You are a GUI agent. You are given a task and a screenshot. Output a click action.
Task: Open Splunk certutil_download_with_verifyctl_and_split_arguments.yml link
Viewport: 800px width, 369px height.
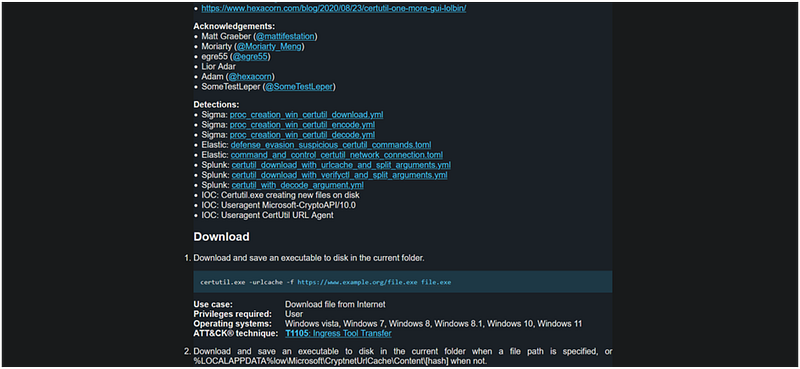point(339,175)
